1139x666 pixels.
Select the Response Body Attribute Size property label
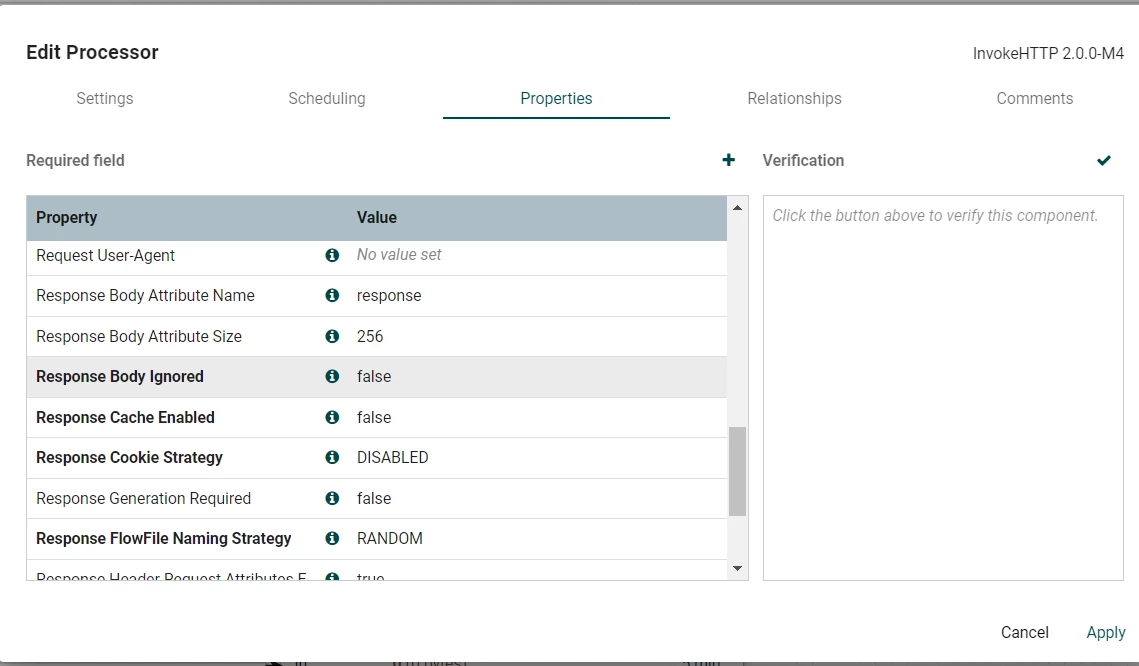[x=139, y=336]
